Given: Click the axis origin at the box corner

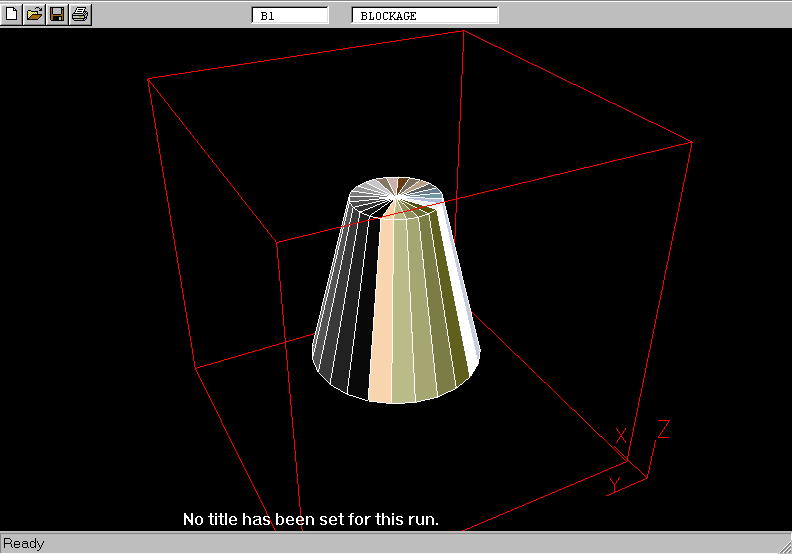Looking at the screenshot, I should (x=629, y=460).
